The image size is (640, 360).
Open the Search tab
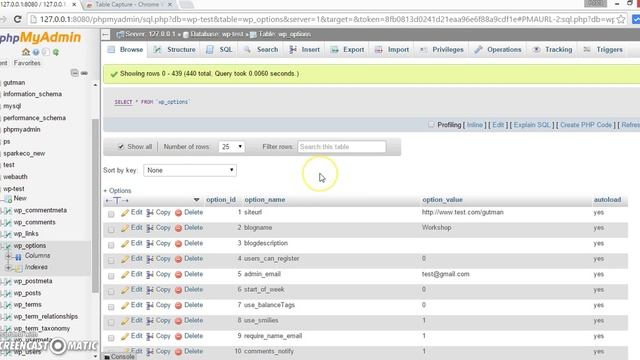[261, 49]
